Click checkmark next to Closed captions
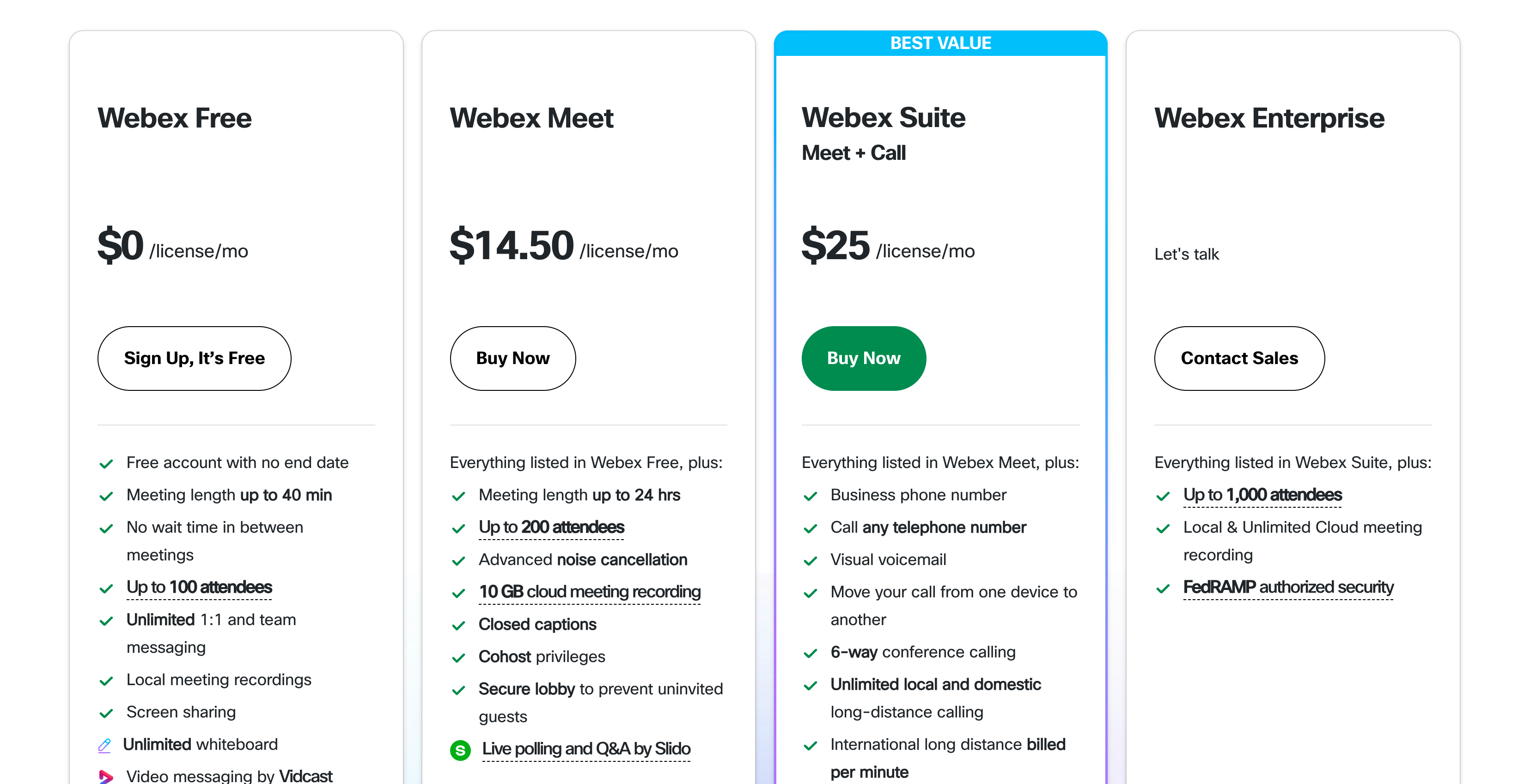The width and height of the screenshot is (1524, 784). click(458, 626)
